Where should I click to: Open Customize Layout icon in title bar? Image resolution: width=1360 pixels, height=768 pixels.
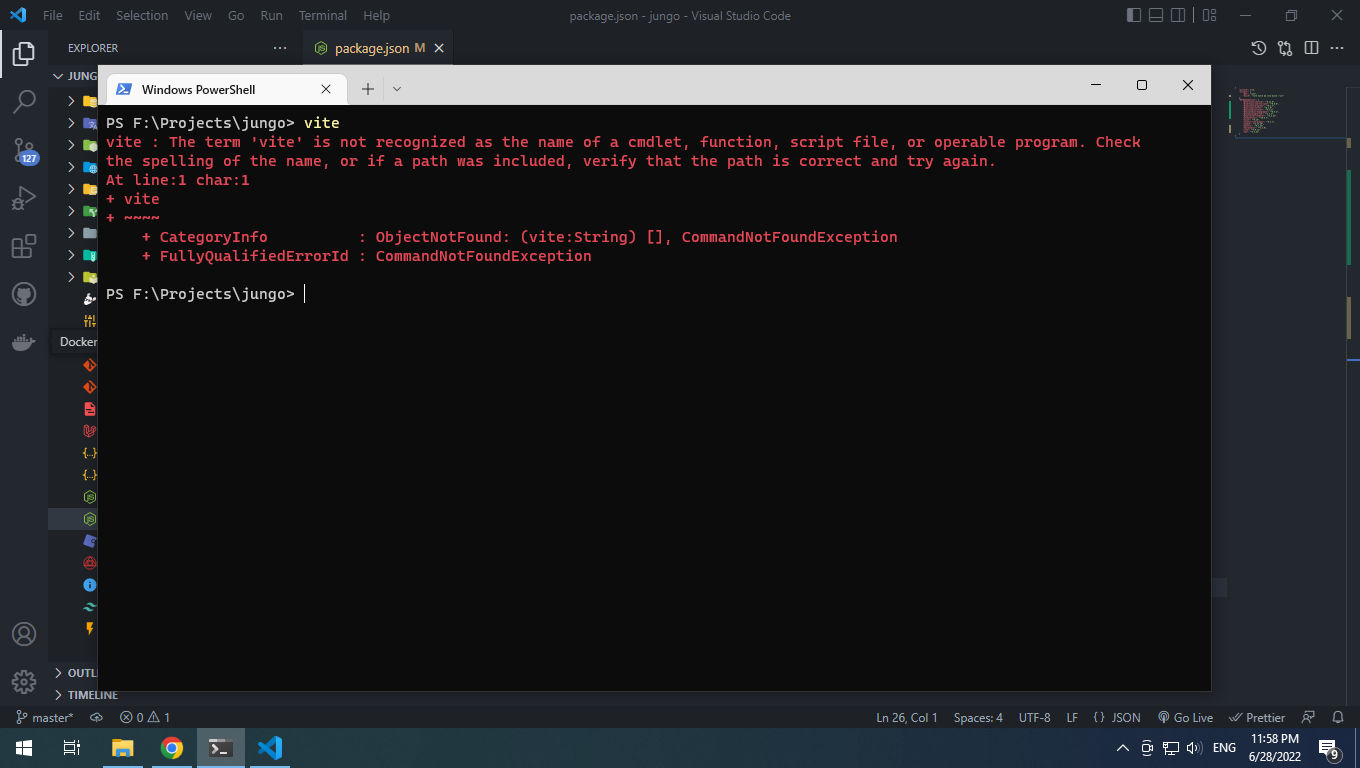pyautogui.click(x=1209, y=15)
